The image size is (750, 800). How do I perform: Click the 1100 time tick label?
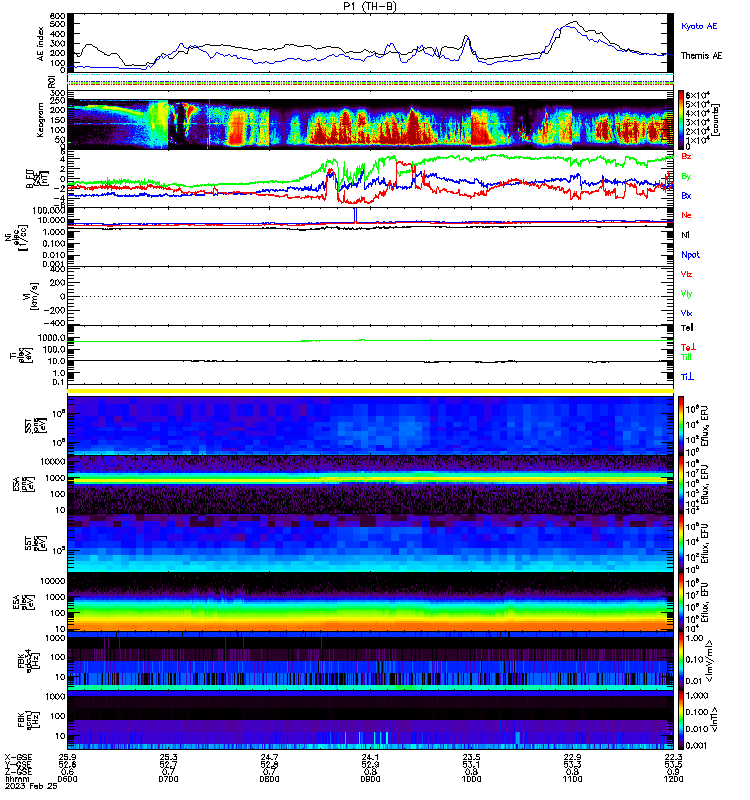click(572, 779)
